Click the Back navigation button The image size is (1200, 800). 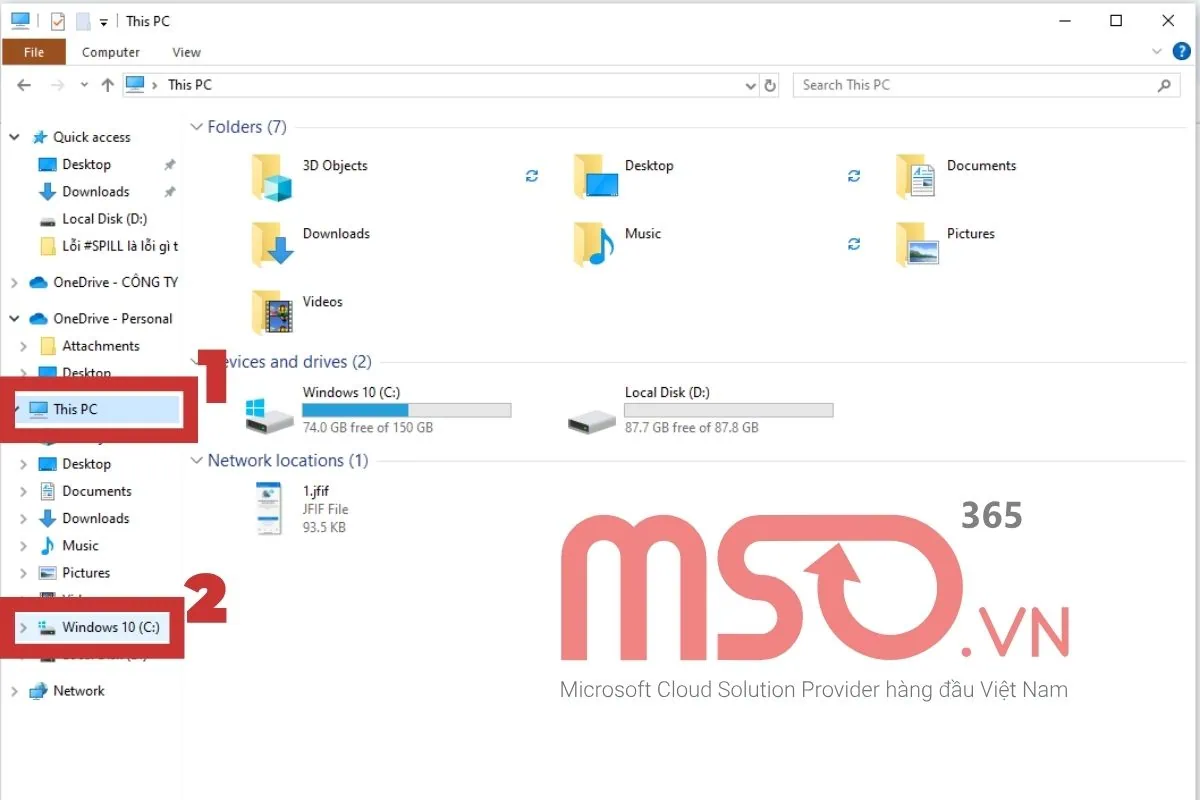pos(23,85)
